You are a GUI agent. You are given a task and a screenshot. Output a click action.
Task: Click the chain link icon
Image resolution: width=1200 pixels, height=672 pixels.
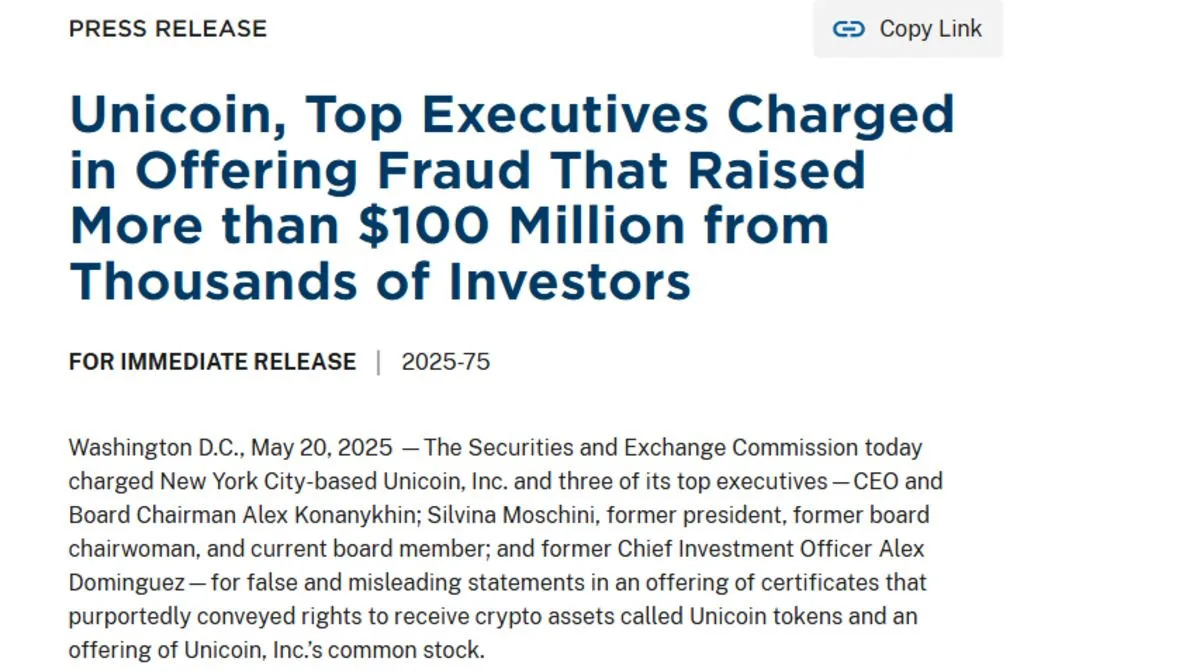click(848, 29)
